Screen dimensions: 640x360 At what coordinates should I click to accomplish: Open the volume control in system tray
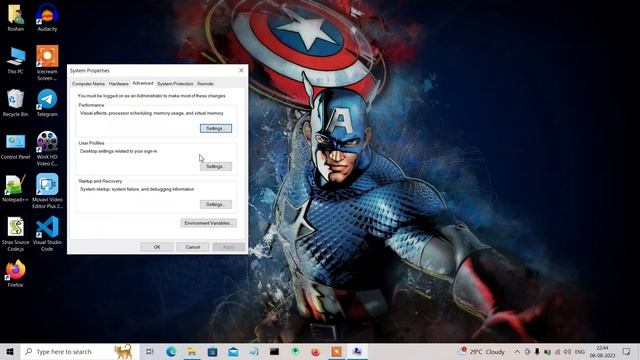click(x=567, y=351)
